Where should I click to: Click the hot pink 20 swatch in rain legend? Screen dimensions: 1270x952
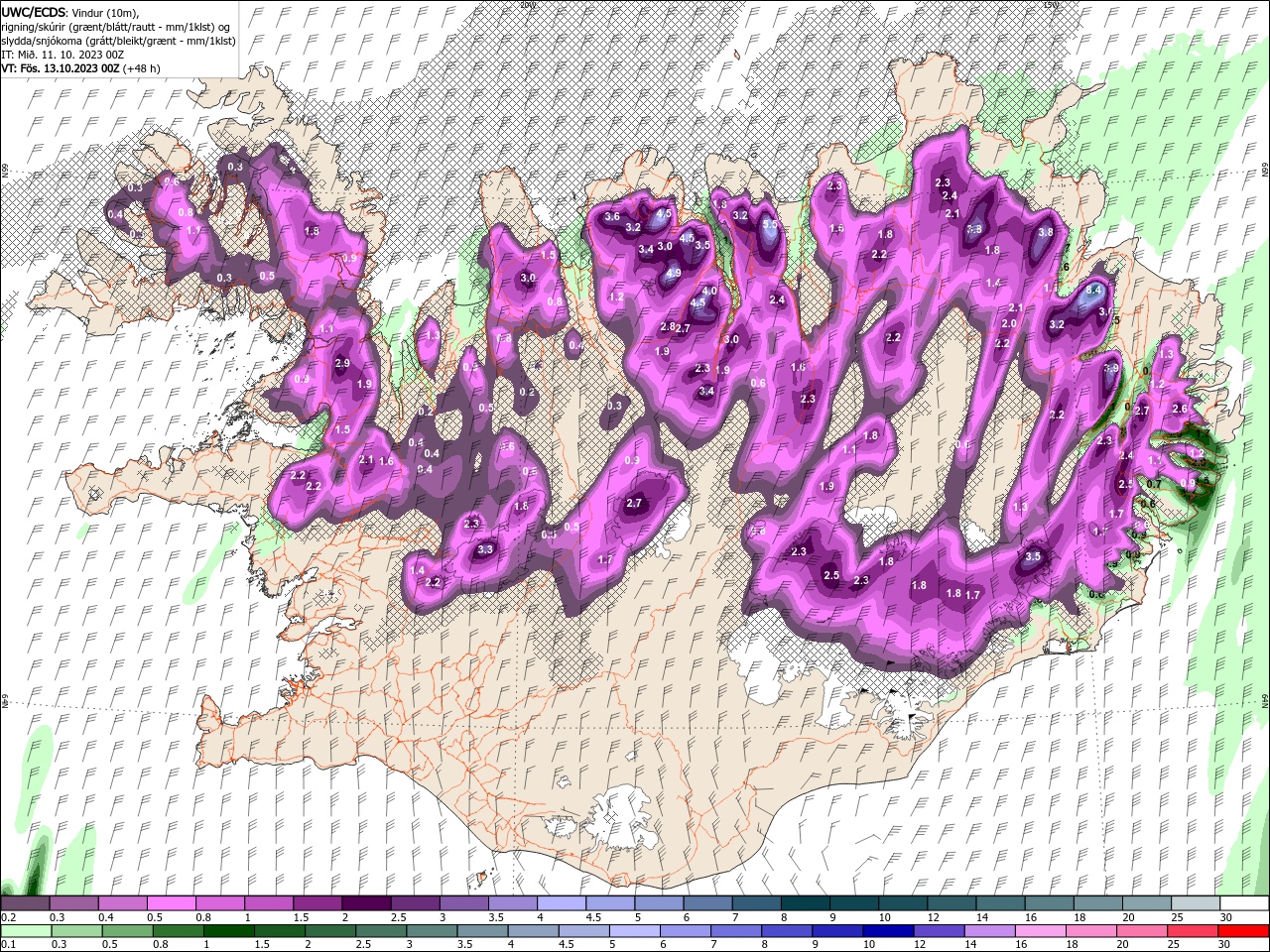(1142, 931)
